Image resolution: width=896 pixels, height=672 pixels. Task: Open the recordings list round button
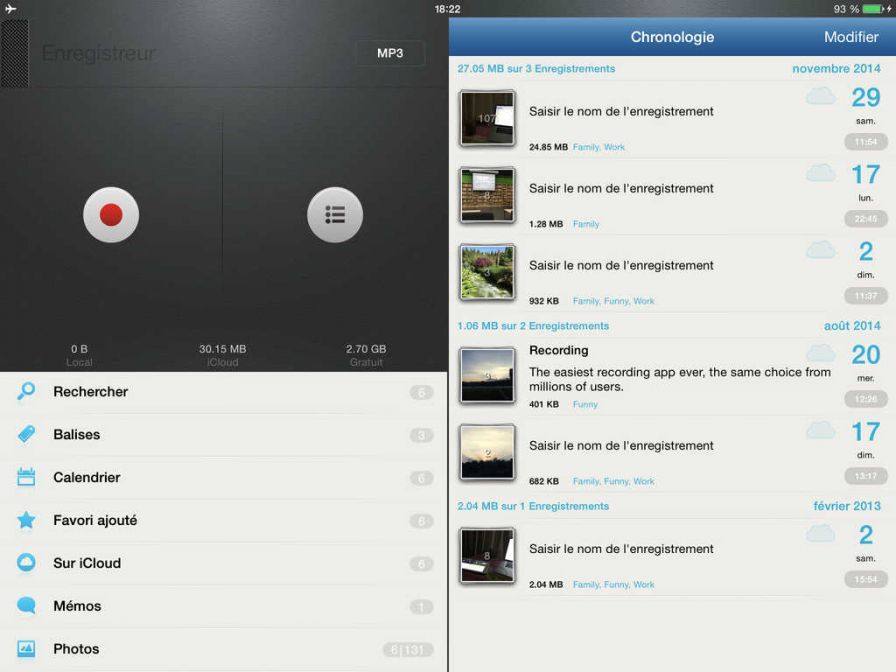[335, 215]
